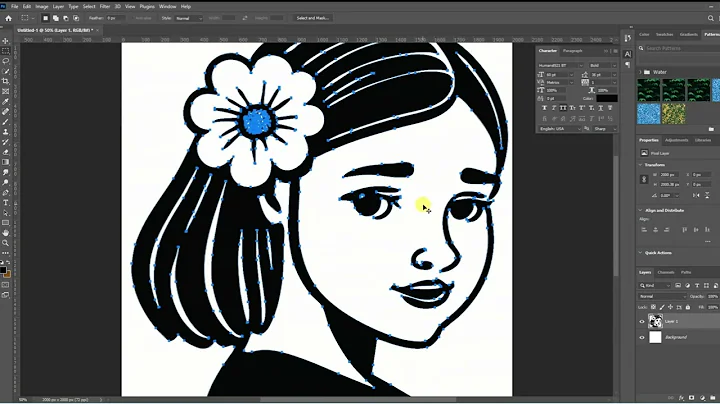Click the Search Patterns field
The image size is (720, 404).
pyautogui.click(x=681, y=48)
